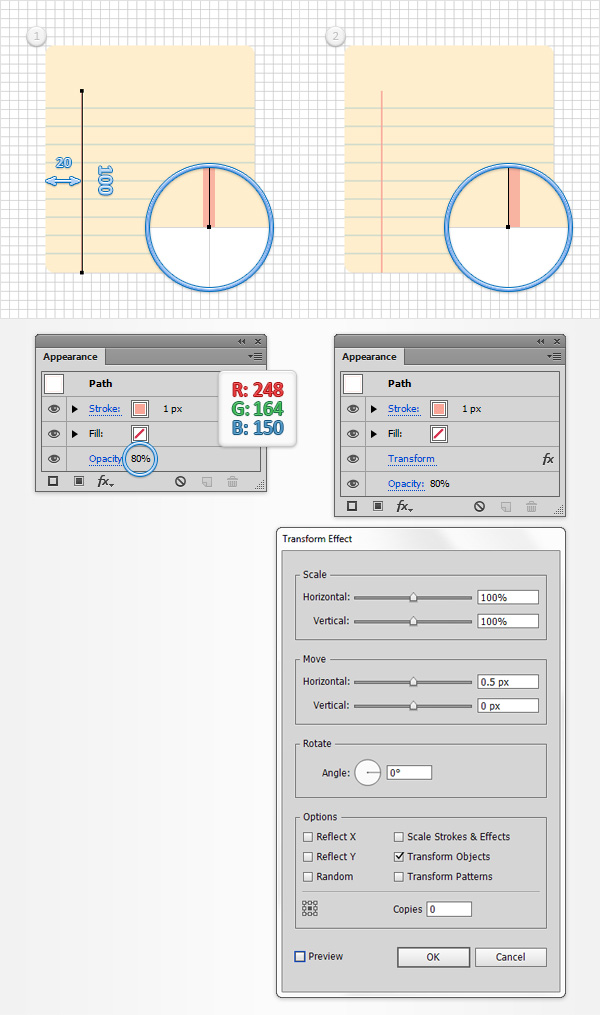Open fx effects menu in left Appearance panel
This screenshot has height=1015, width=600.
pyautogui.click(x=105, y=481)
